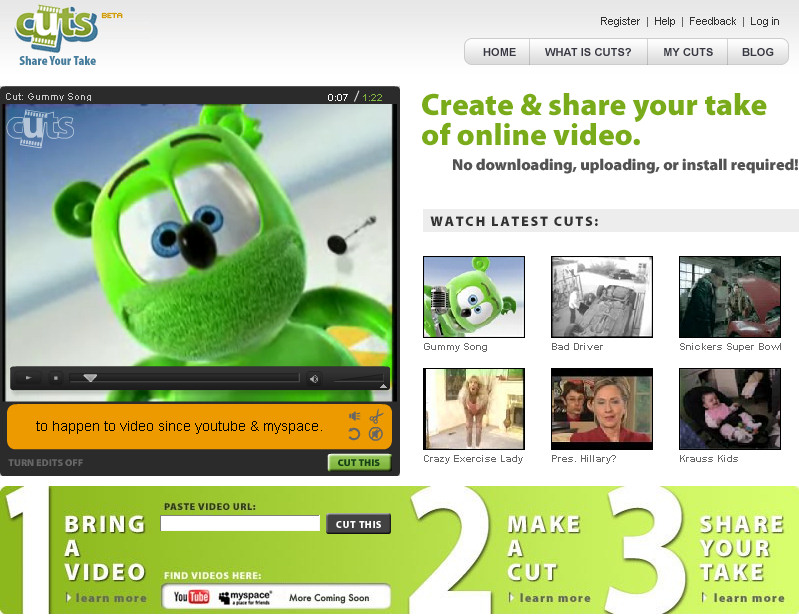Screen dimensions: 799x616
Task: Open the Home tab
Action: (x=499, y=52)
